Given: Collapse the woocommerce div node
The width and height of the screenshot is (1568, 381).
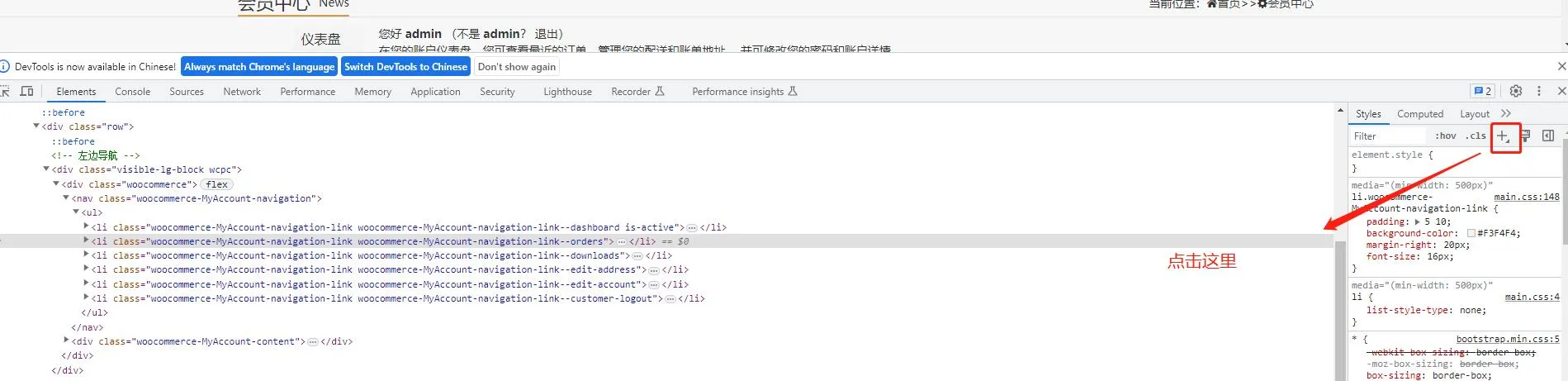Looking at the screenshot, I should pyautogui.click(x=56, y=184).
